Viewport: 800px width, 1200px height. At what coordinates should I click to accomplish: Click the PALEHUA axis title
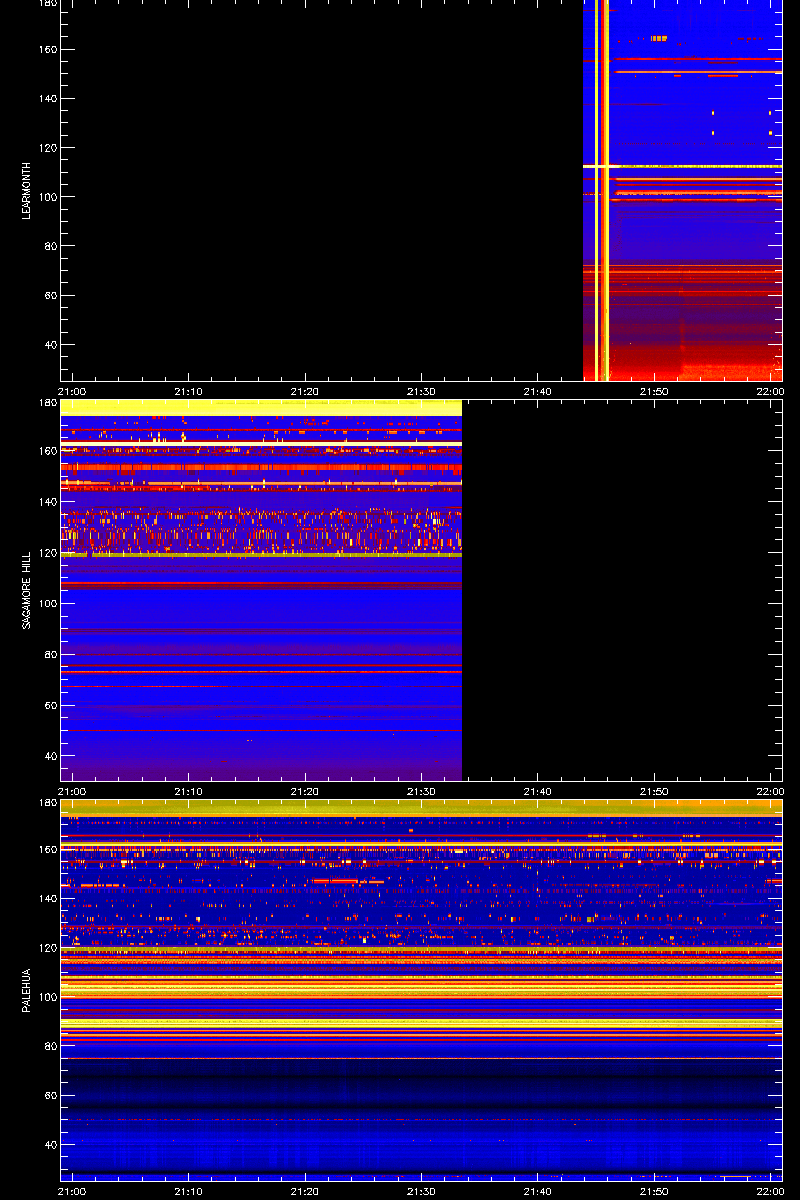click(28, 990)
